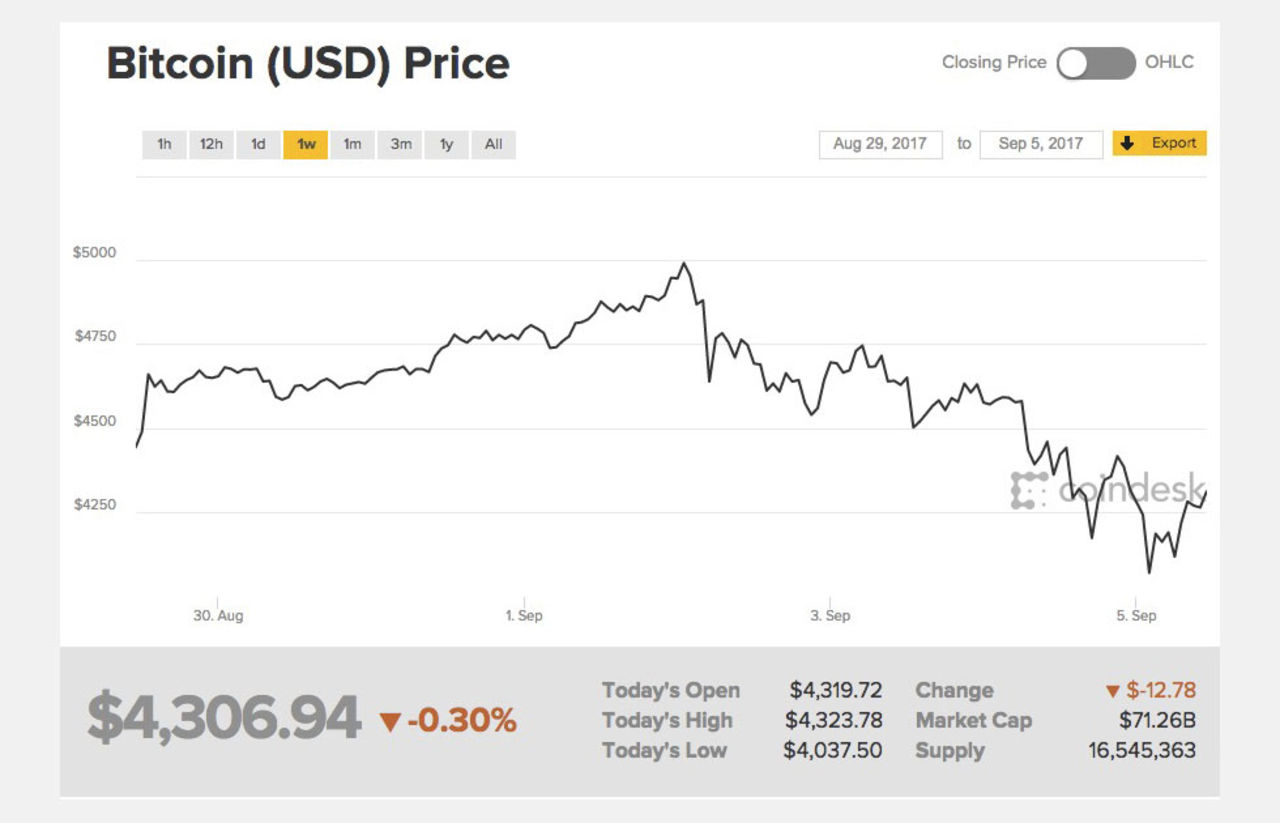The image size is (1280, 823).
Task: Click the Sep 5, 2017 end date field
Action: pyautogui.click(x=1041, y=144)
